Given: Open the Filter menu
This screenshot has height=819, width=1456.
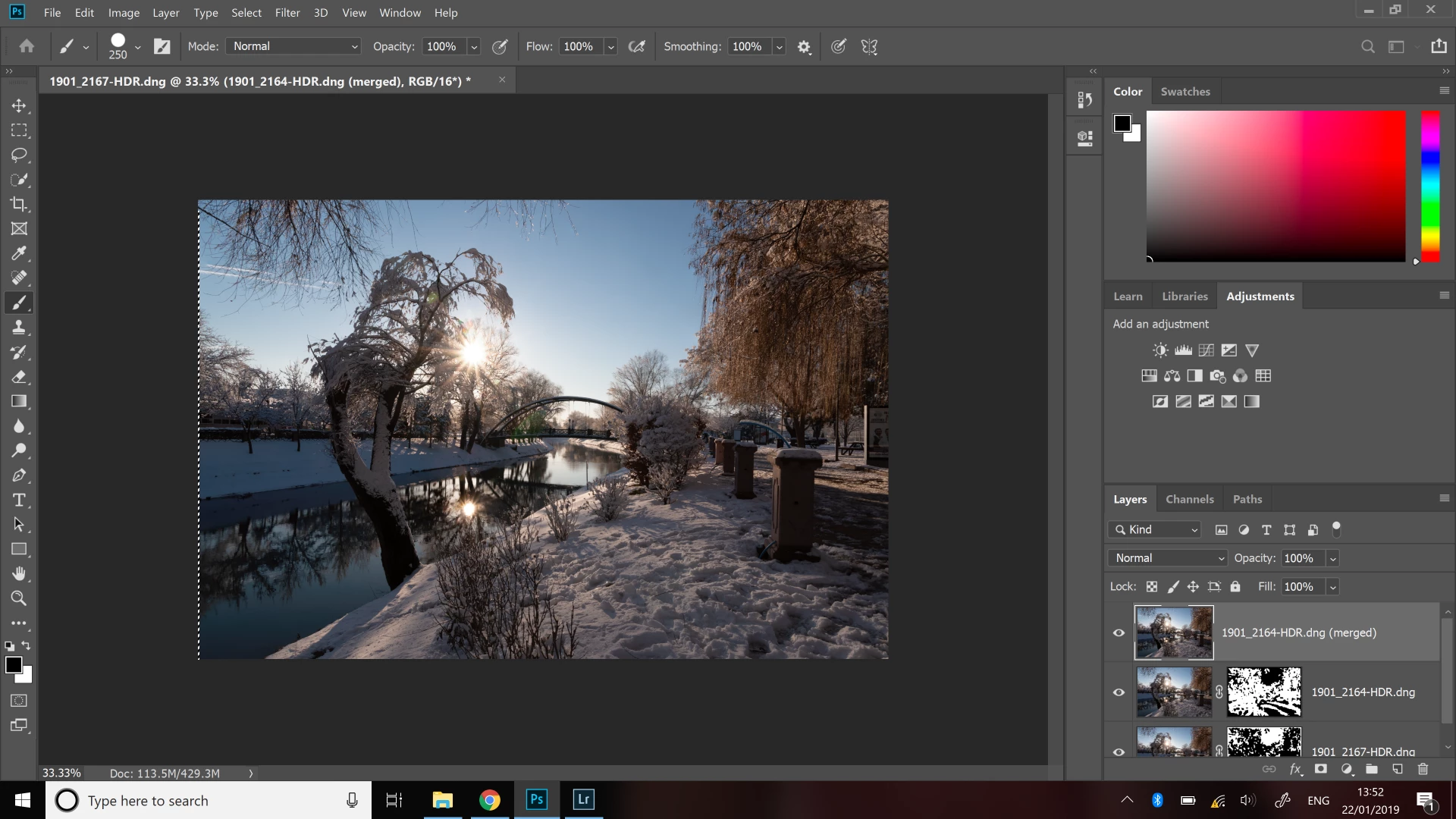Looking at the screenshot, I should point(287,13).
